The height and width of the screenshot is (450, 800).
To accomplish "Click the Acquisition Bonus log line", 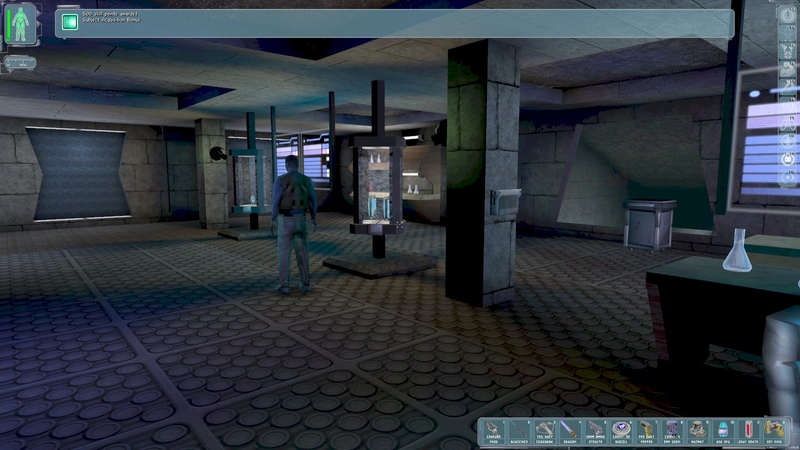I will click(111, 20).
